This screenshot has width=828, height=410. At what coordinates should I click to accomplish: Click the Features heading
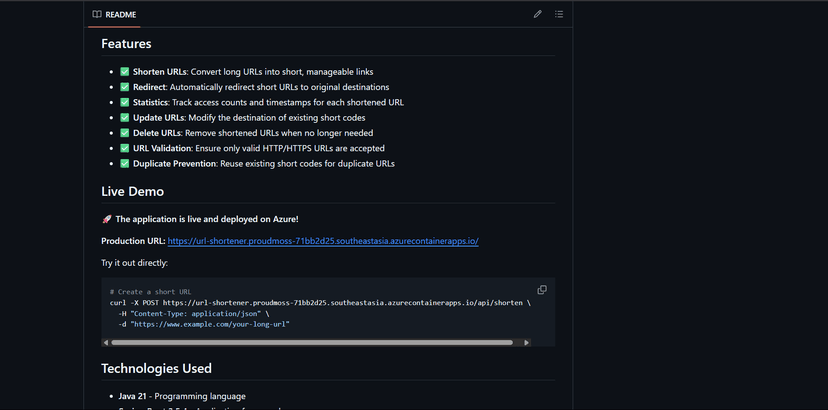coord(126,43)
